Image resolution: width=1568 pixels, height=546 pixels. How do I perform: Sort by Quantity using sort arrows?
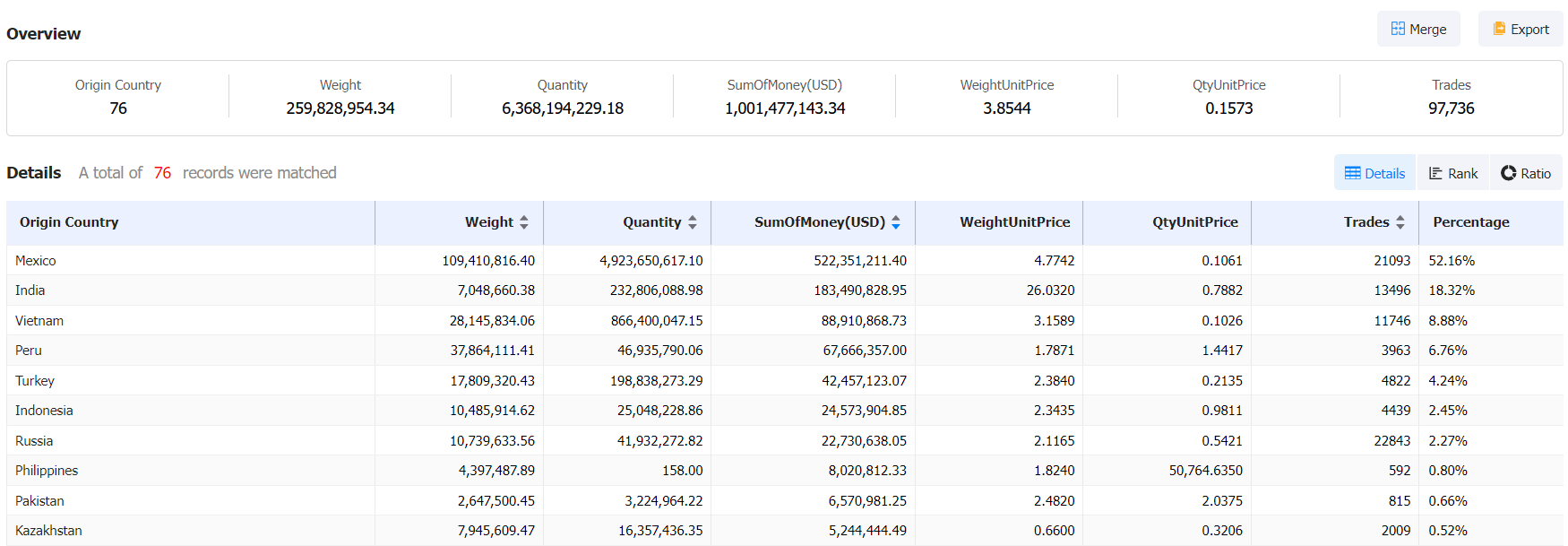(692, 222)
